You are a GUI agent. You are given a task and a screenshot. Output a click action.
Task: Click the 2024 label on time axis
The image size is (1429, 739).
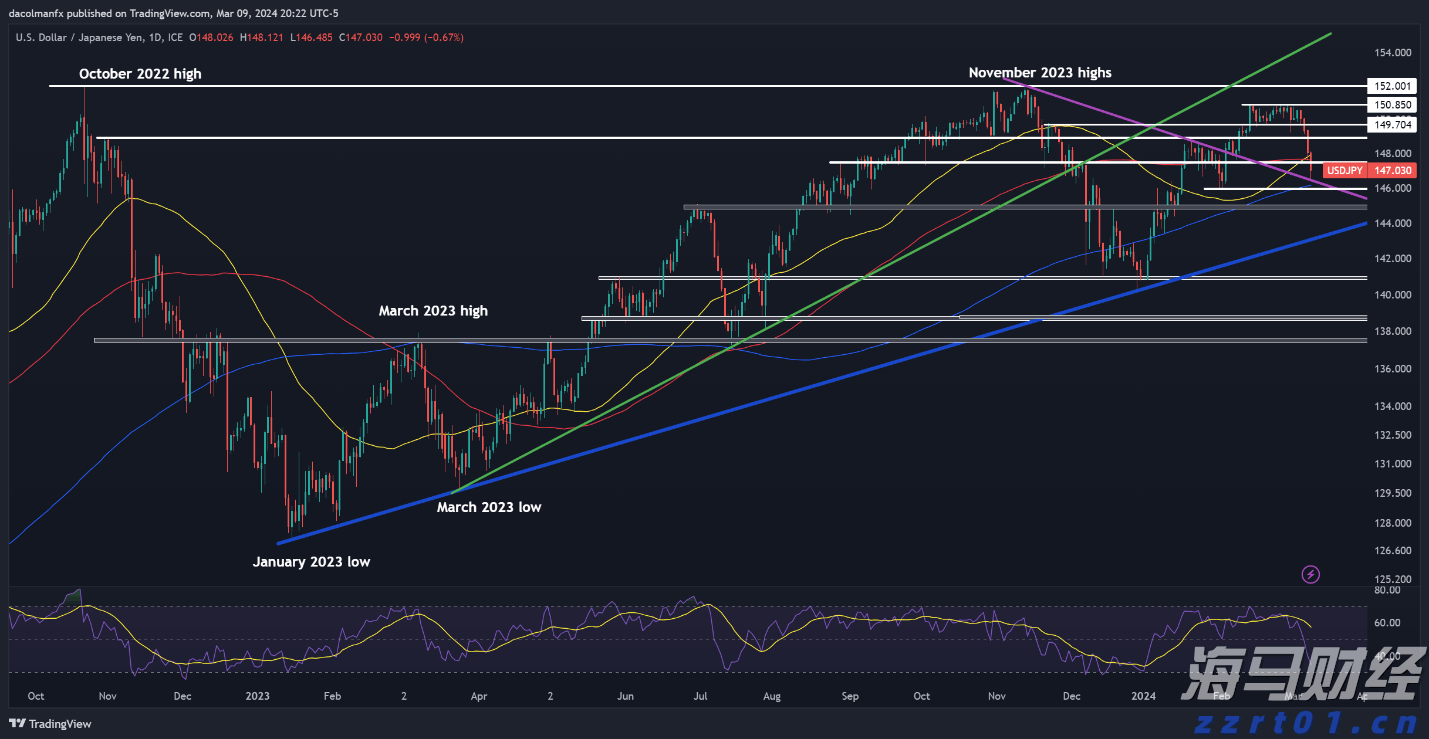point(1143,696)
